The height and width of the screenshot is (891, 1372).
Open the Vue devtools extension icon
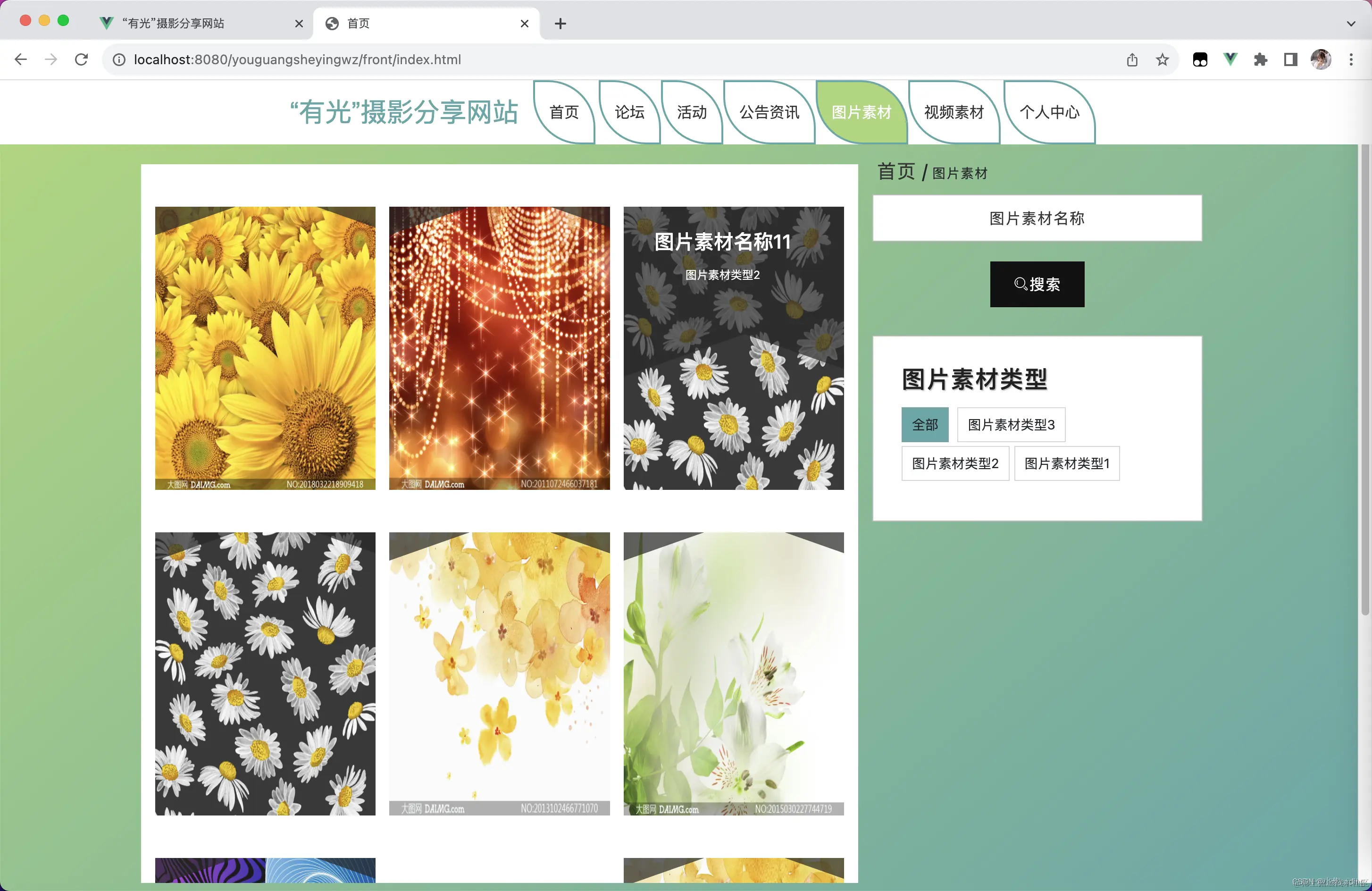pyautogui.click(x=1230, y=59)
